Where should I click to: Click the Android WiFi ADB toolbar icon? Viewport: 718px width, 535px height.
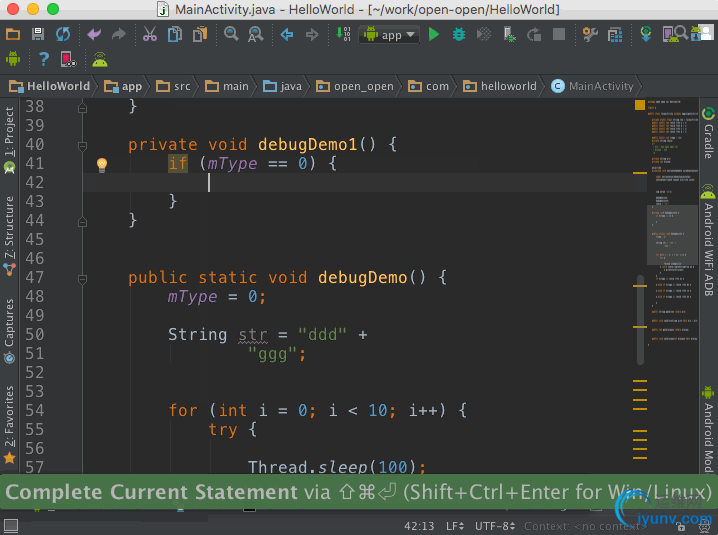pyautogui.click(x=100, y=59)
